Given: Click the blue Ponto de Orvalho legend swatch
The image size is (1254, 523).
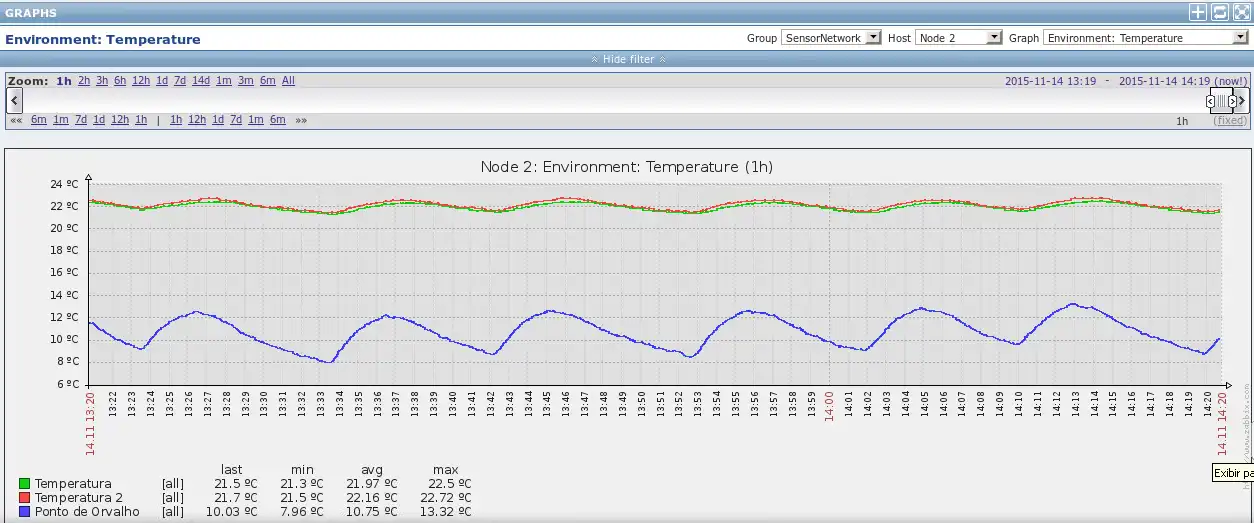Looking at the screenshot, I should click(x=25, y=512).
